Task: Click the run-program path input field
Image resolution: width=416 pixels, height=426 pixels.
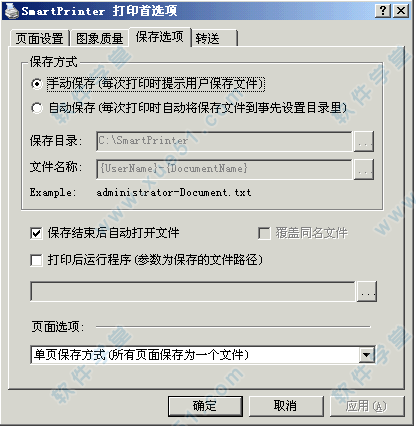Action: click(x=193, y=292)
